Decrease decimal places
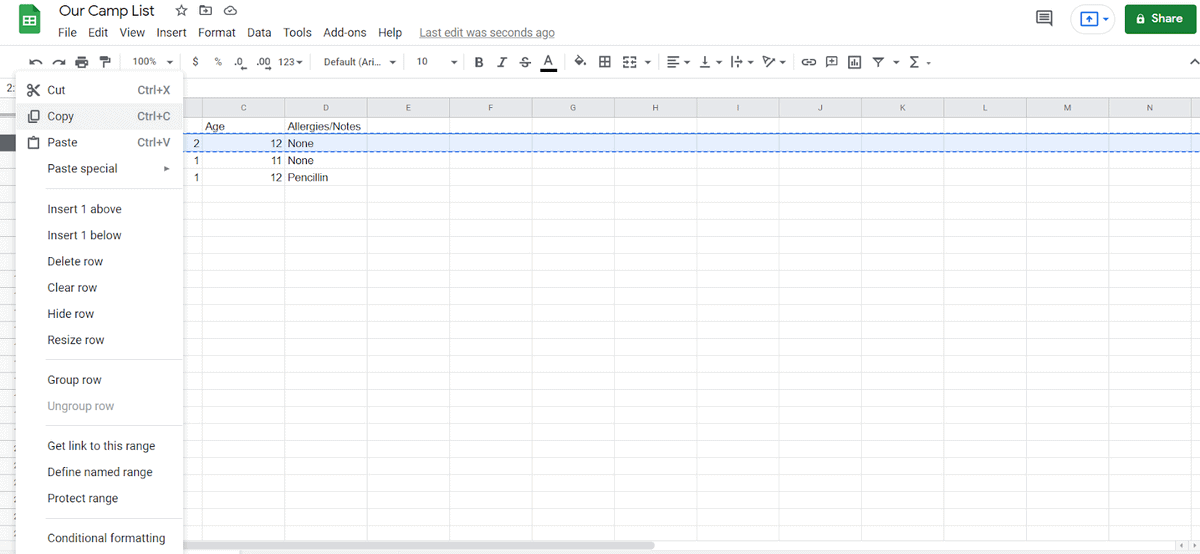1200x554 pixels. pos(240,62)
